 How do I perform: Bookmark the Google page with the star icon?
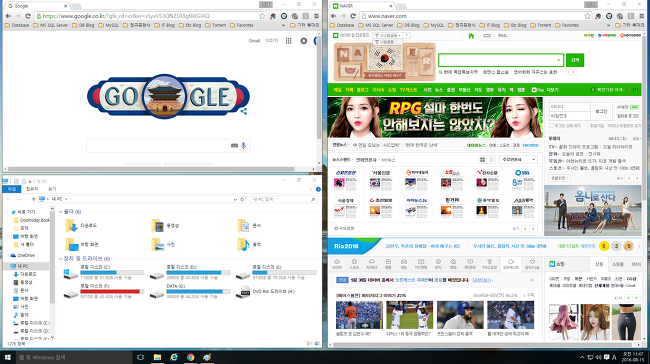[262, 16]
